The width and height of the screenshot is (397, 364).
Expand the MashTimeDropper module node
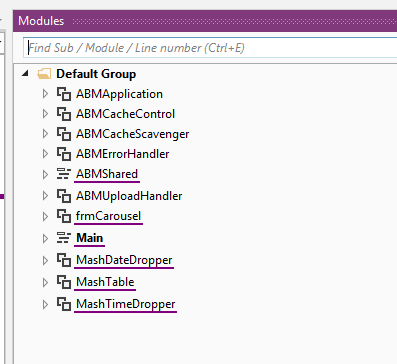pyautogui.click(x=45, y=304)
